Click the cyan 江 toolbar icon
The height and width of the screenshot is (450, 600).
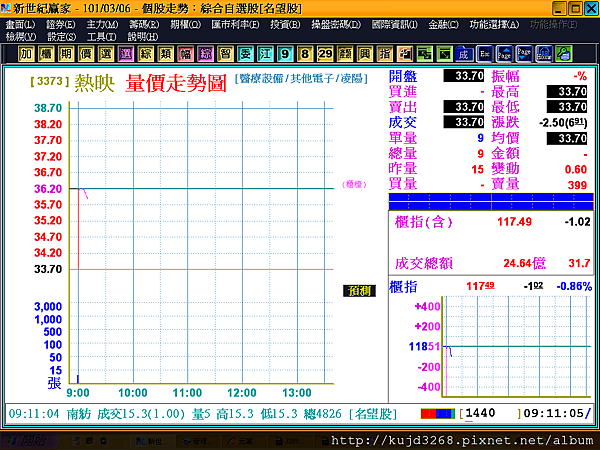265,54
